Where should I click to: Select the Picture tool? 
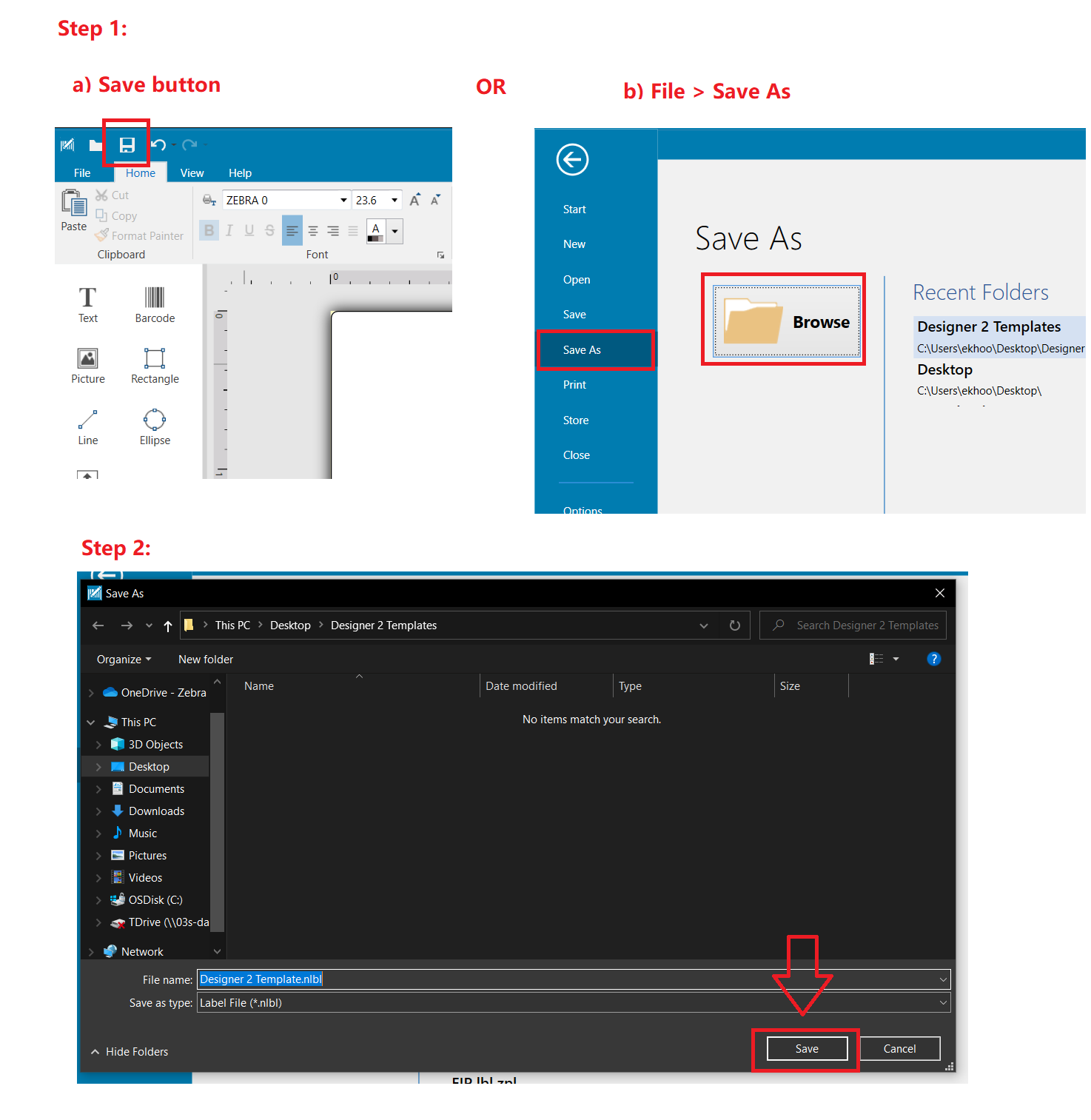[x=87, y=365]
